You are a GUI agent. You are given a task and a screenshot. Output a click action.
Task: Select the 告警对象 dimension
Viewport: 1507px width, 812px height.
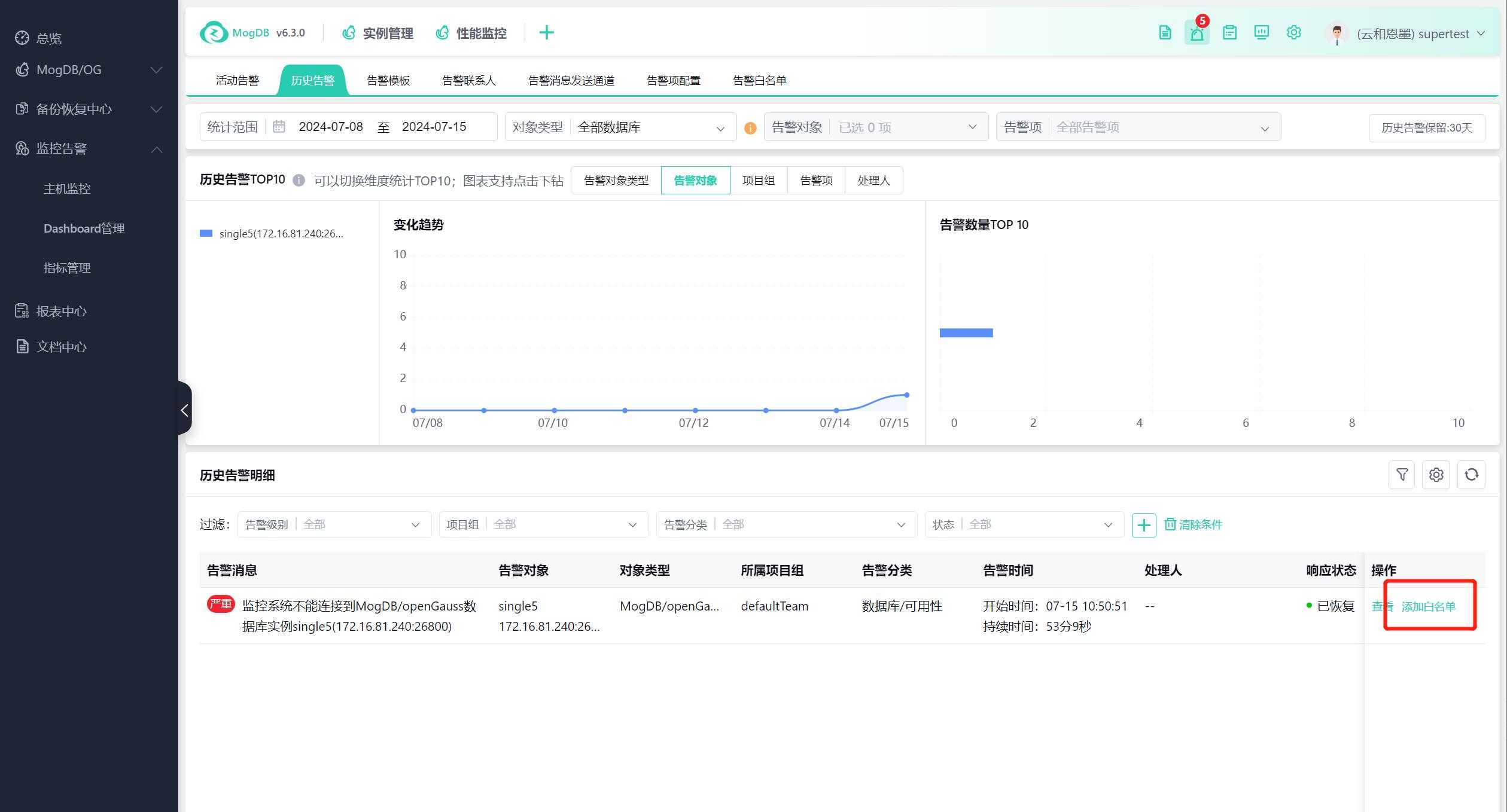pos(695,180)
